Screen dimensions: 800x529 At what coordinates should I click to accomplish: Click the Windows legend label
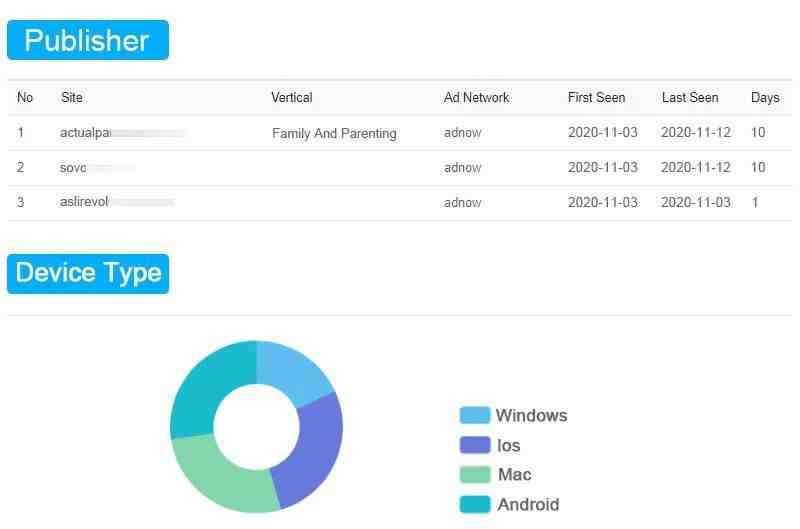pyautogui.click(x=531, y=415)
